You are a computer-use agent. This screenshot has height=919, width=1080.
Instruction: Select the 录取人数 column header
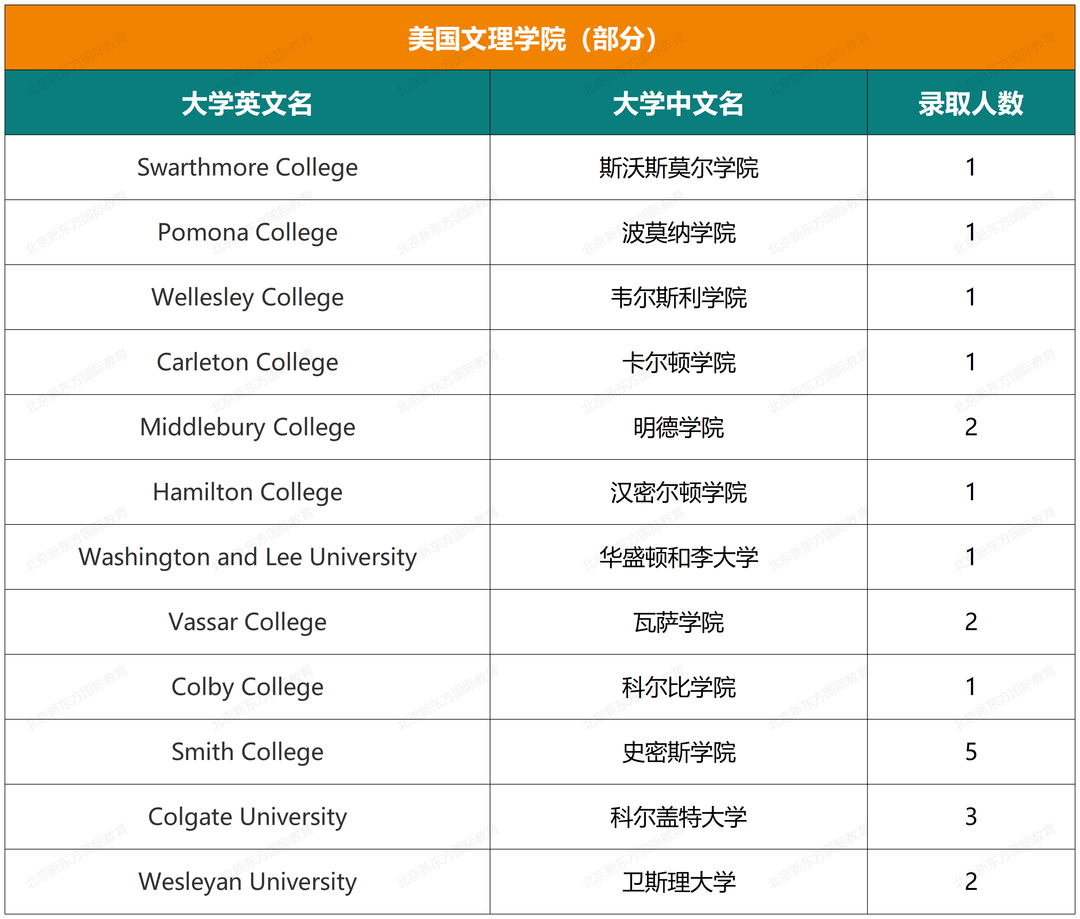[x=971, y=103]
